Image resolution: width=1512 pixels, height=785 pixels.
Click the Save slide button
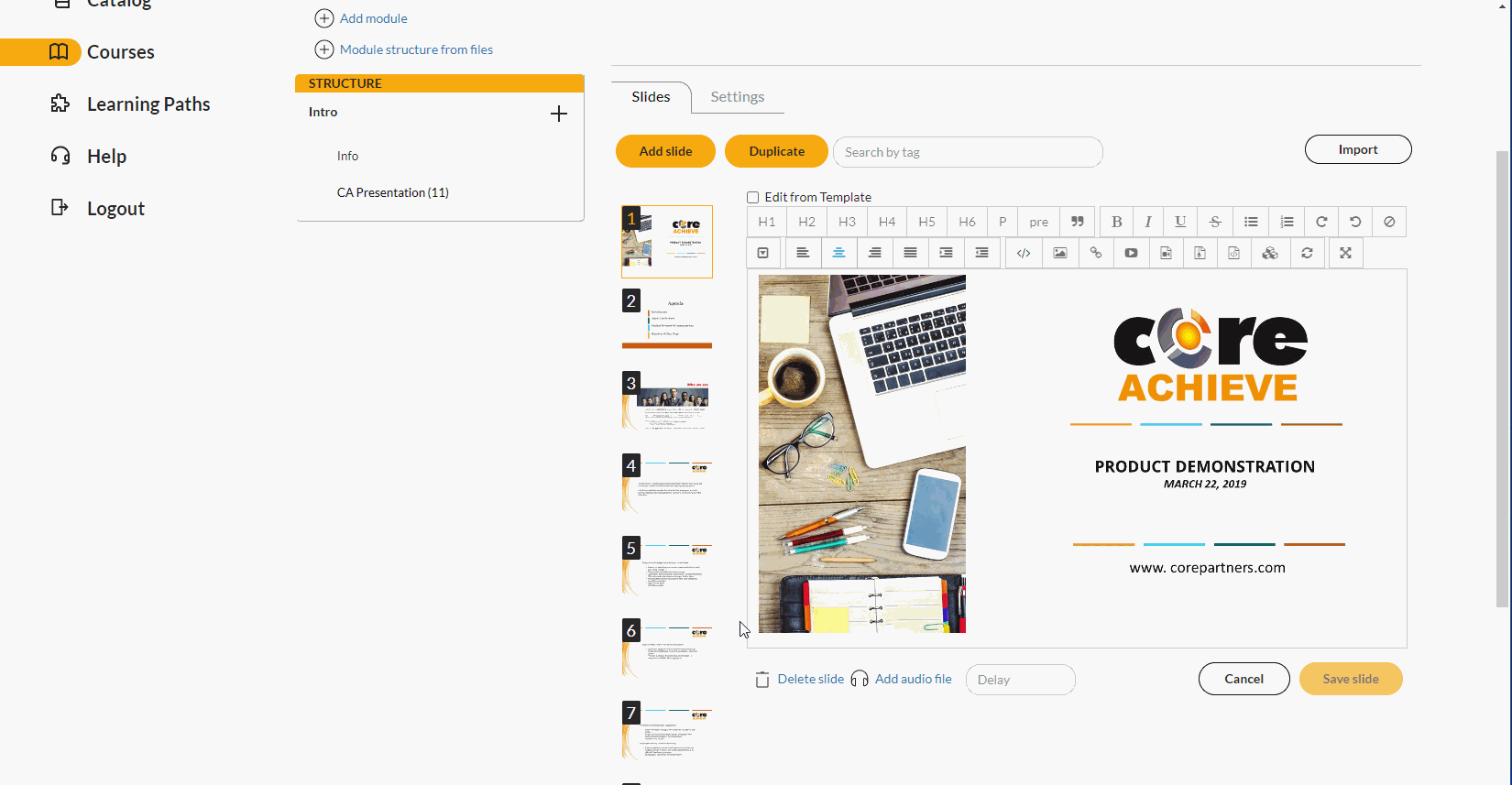1351,679
